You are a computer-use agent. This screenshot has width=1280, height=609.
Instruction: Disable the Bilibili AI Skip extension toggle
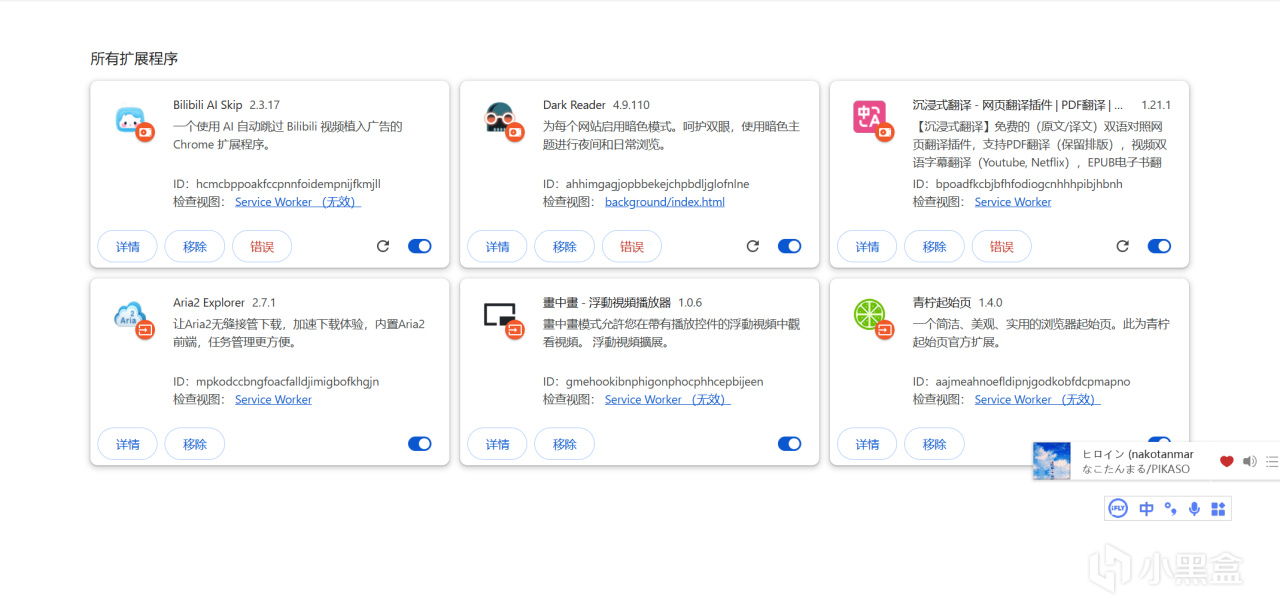[420, 246]
